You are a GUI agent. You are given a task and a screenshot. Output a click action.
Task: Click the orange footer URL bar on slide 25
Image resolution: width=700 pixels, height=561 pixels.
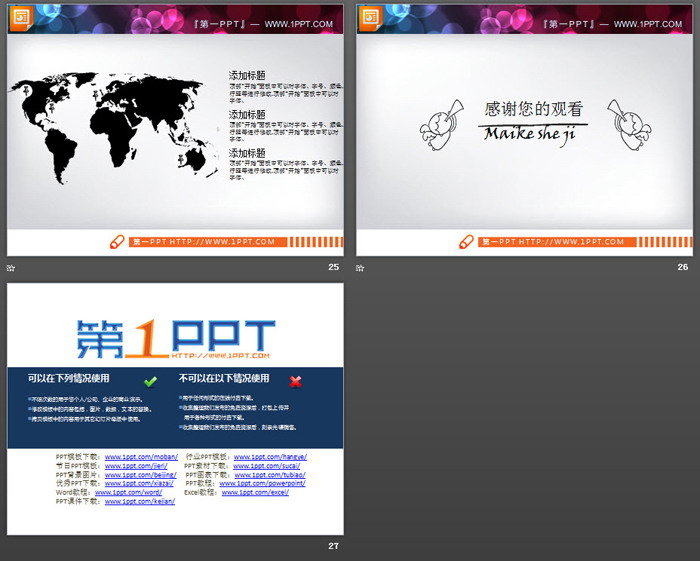208,242
